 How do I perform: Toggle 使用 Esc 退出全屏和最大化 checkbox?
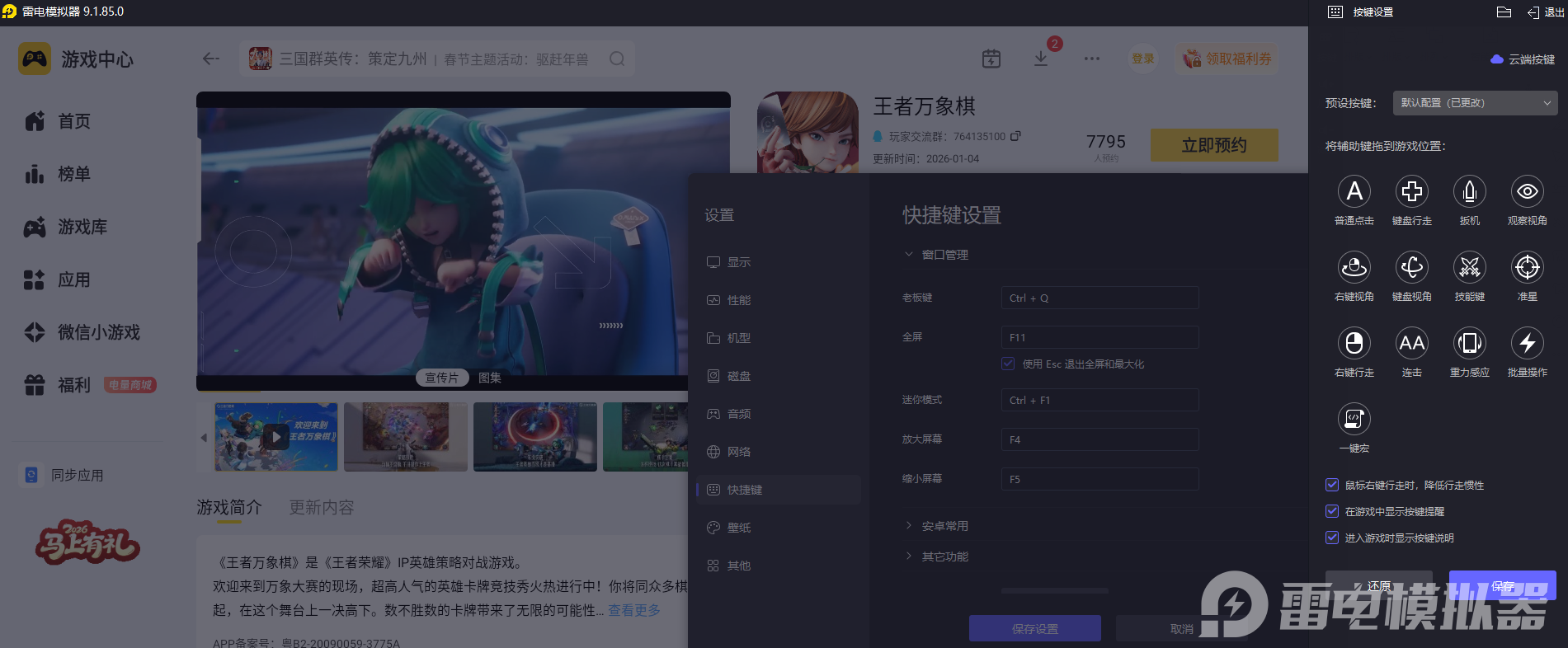coord(1008,364)
